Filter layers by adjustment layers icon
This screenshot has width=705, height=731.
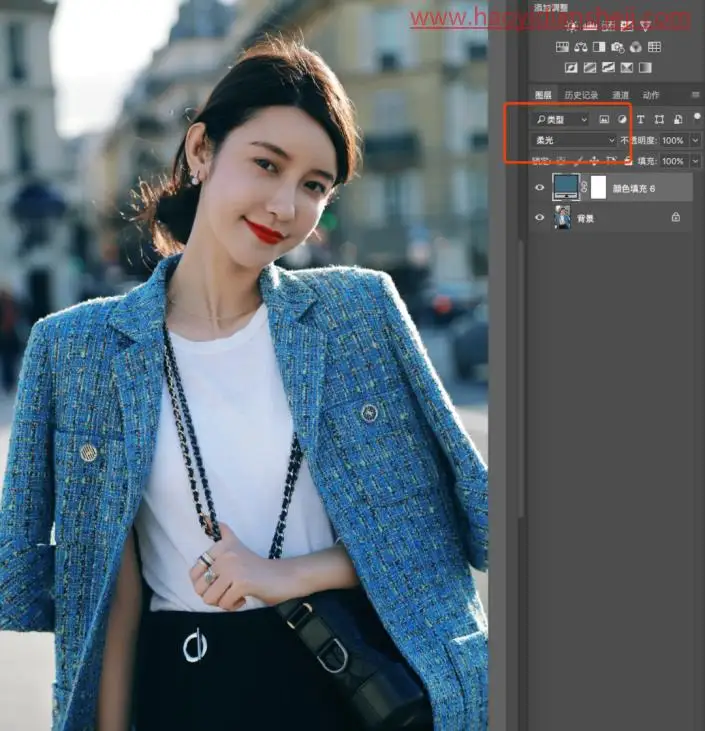tap(622, 119)
